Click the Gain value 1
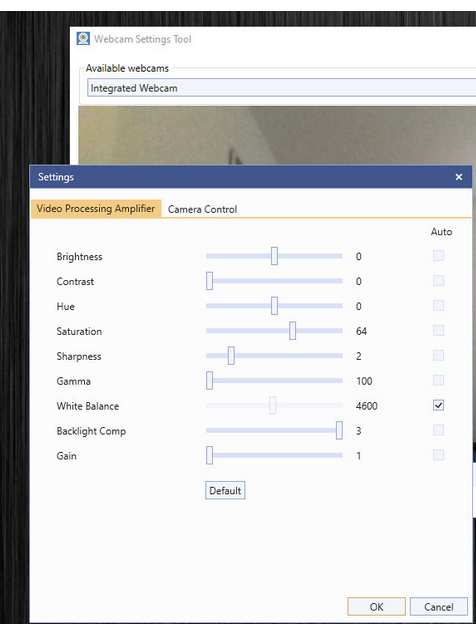The width and height of the screenshot is (476, 624). pyautogui.click(x=359, y=456)
